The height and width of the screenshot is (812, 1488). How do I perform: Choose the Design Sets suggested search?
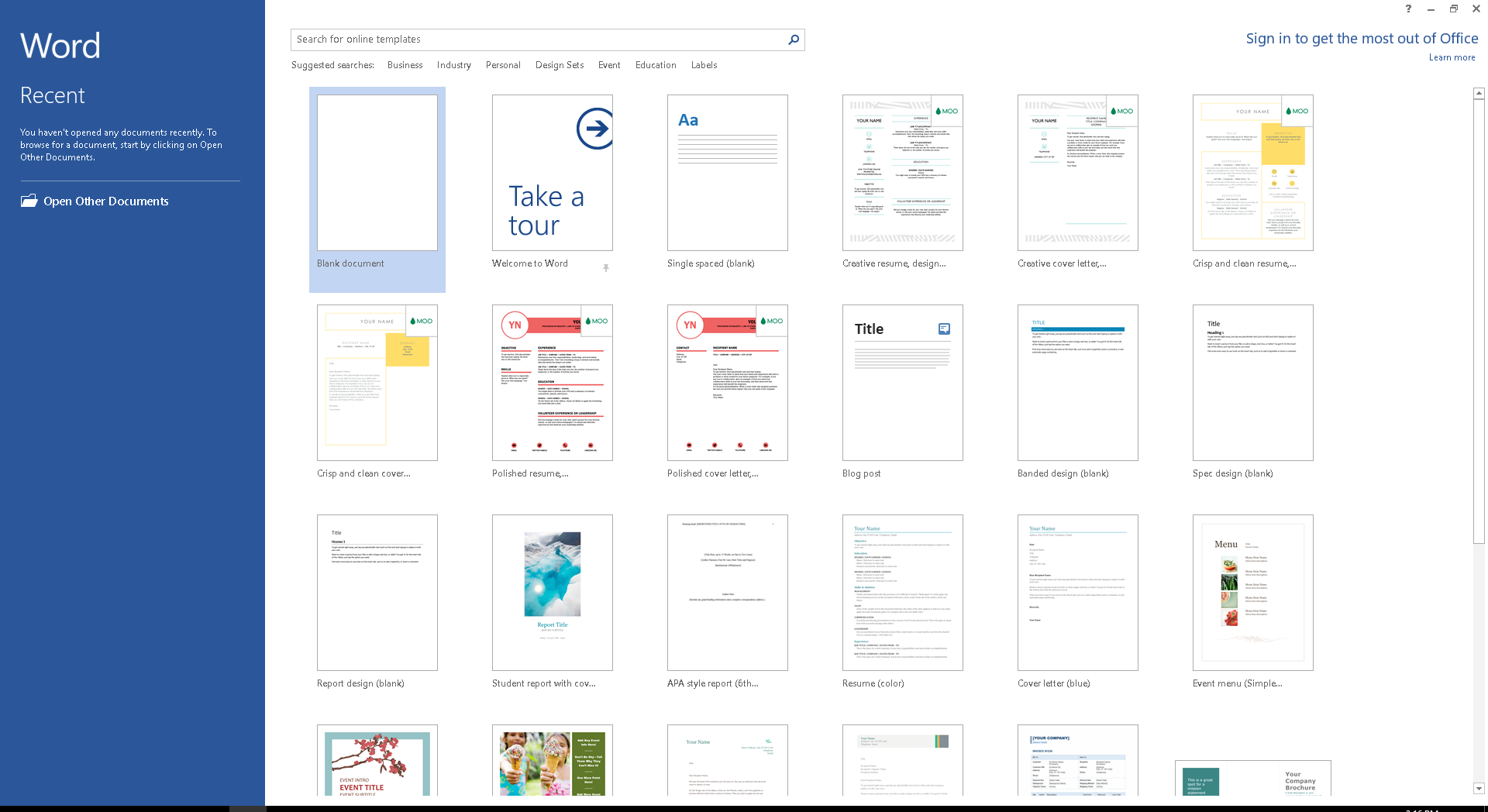[x=559, y=65]
